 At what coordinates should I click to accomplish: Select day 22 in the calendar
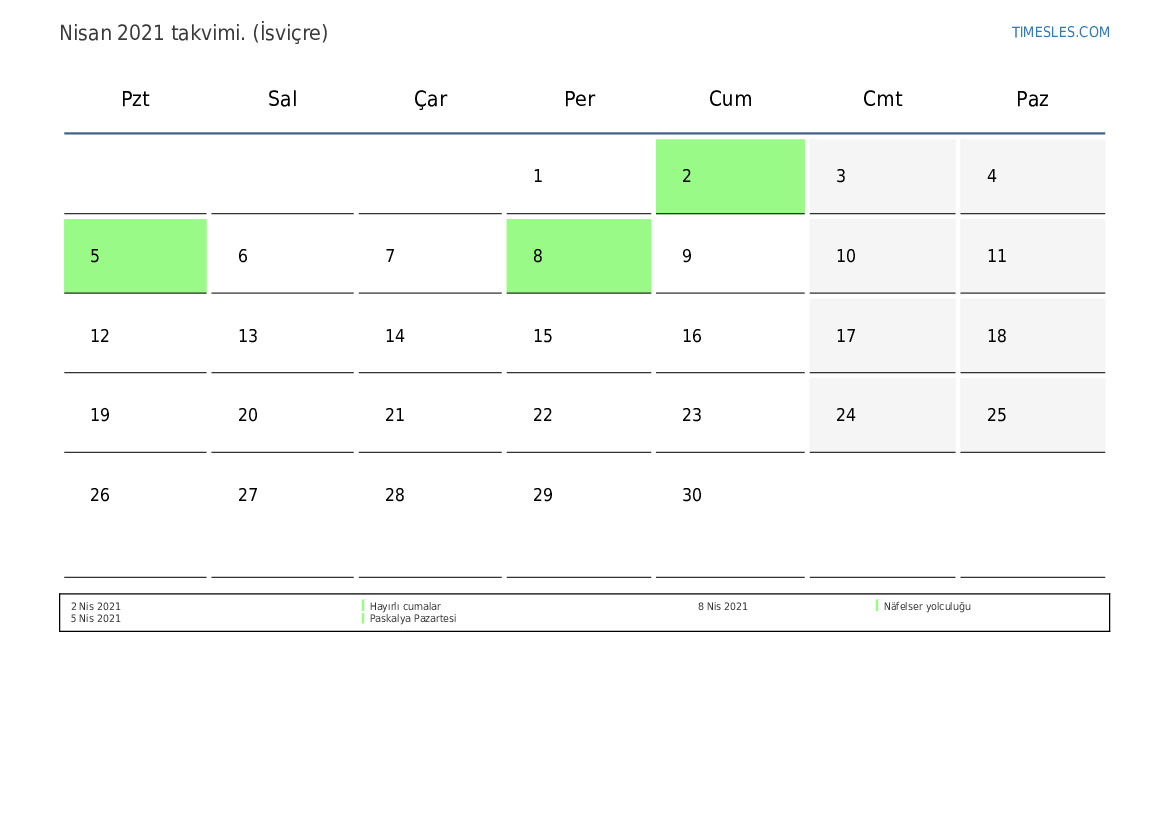coord(578,415)
